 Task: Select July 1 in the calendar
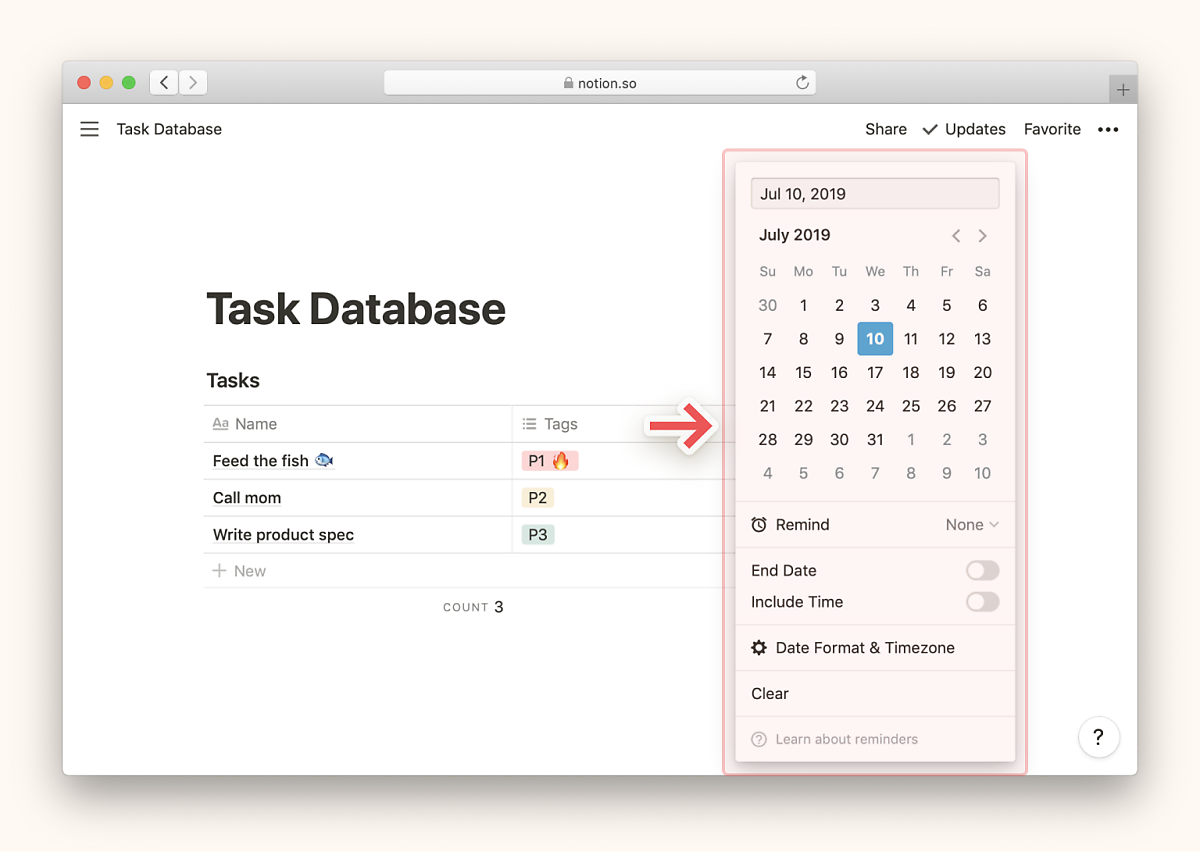coord(803,306)
